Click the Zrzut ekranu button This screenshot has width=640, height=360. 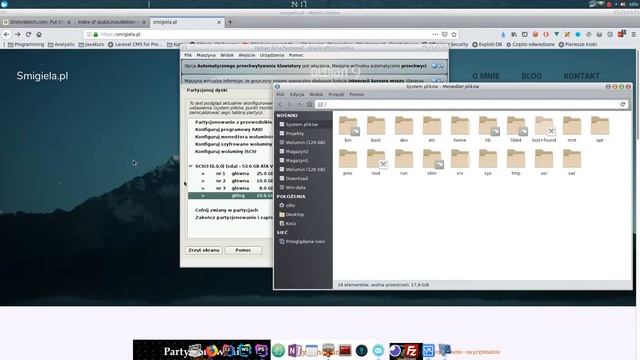(x=204, y=250)
